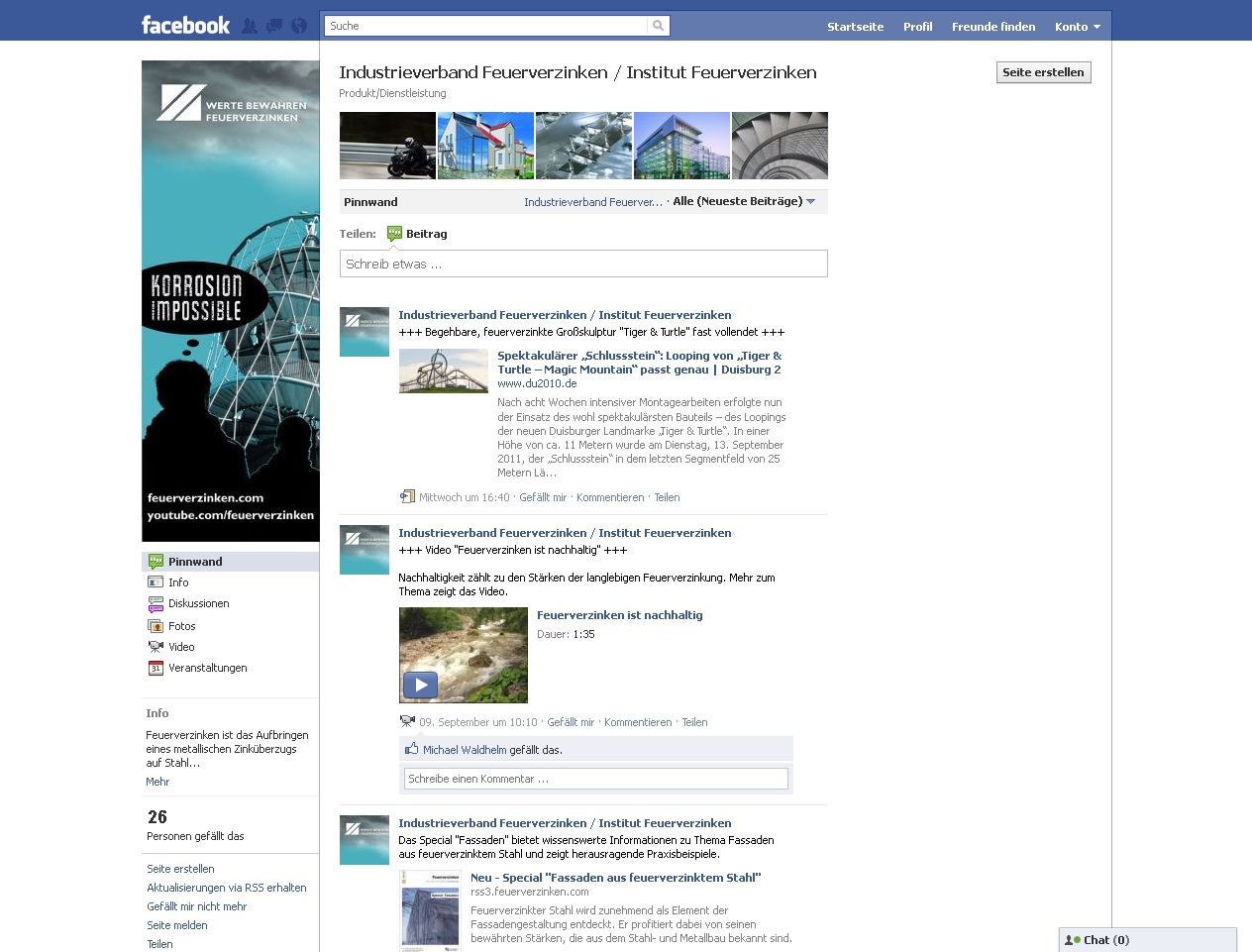Click the Industrieverband Feuerver... wall filter link
This screenshot has height=952, width=1252.
(x=593, y=202)
